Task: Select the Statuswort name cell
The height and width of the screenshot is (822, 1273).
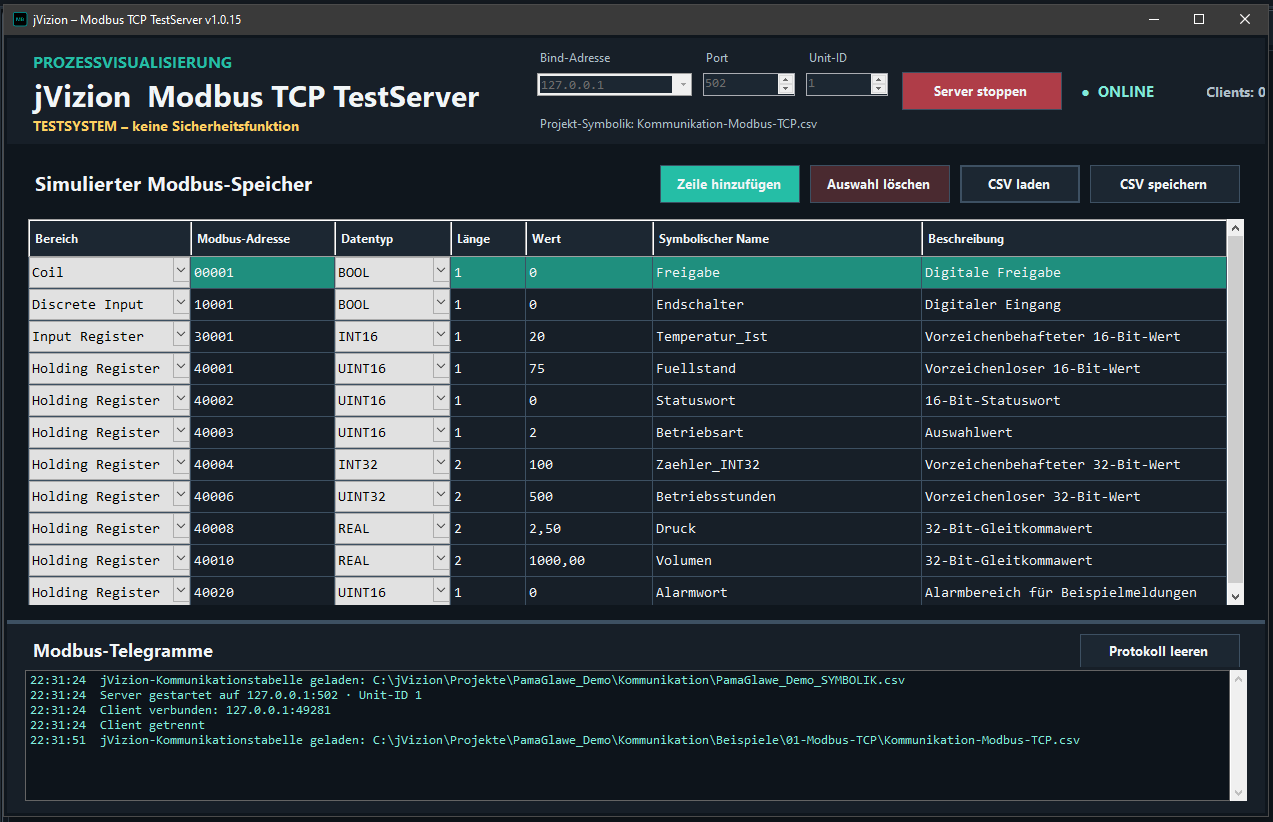Action: tap(787, 400)
